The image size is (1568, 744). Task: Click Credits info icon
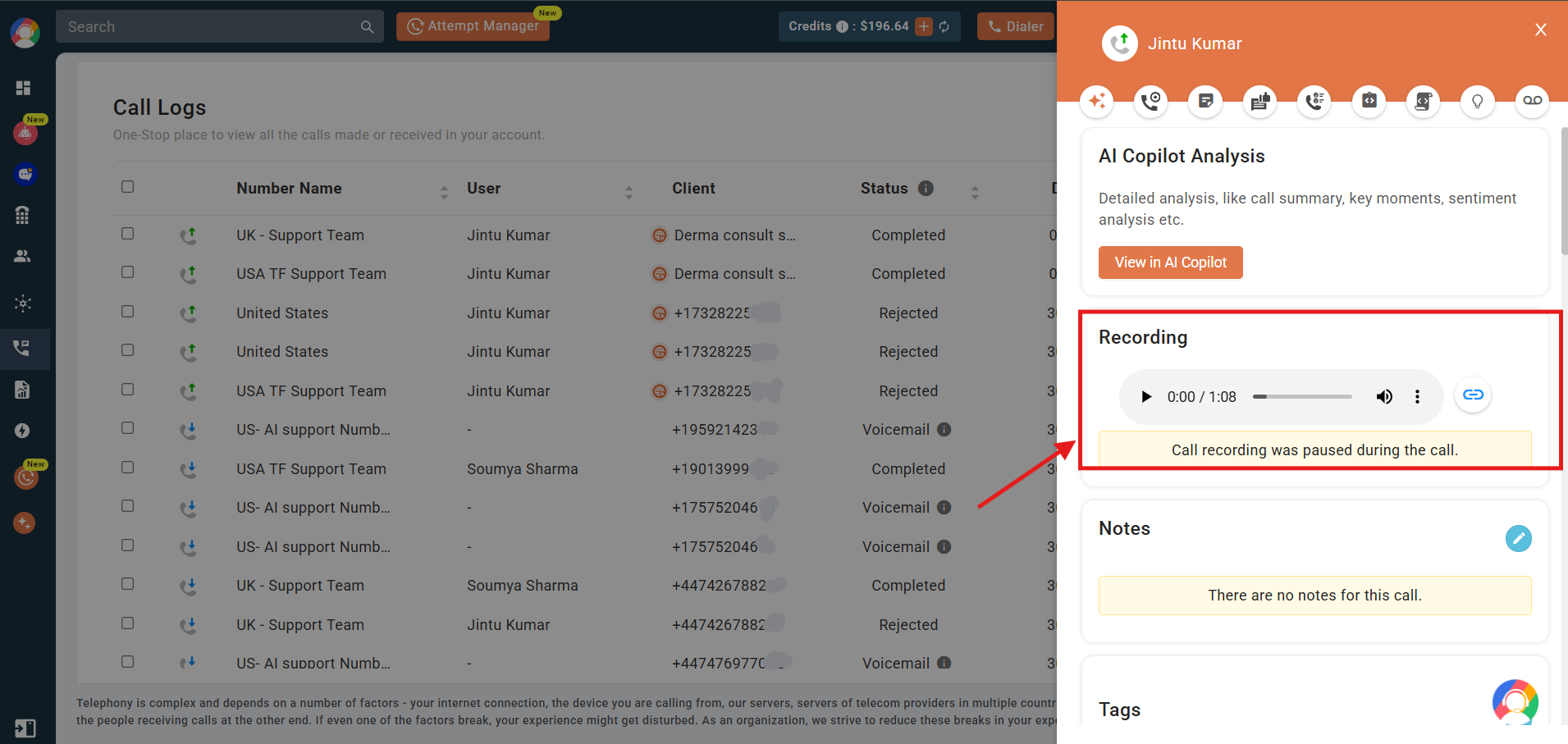842,26
